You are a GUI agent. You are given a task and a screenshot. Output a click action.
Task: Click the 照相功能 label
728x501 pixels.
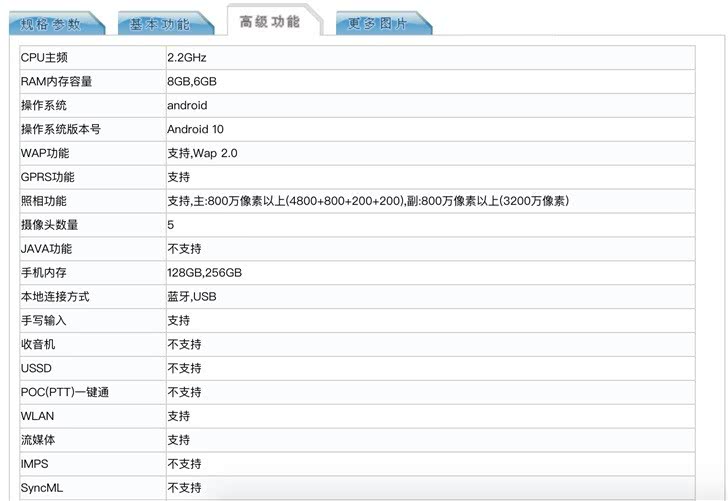tap(44, 201)
